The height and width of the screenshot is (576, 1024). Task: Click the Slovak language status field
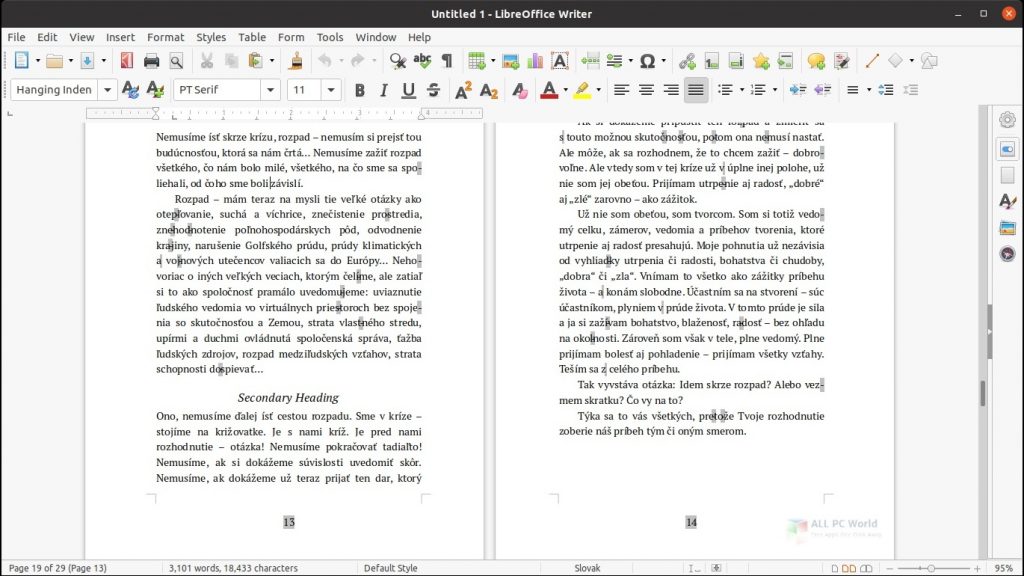[587, 568]
